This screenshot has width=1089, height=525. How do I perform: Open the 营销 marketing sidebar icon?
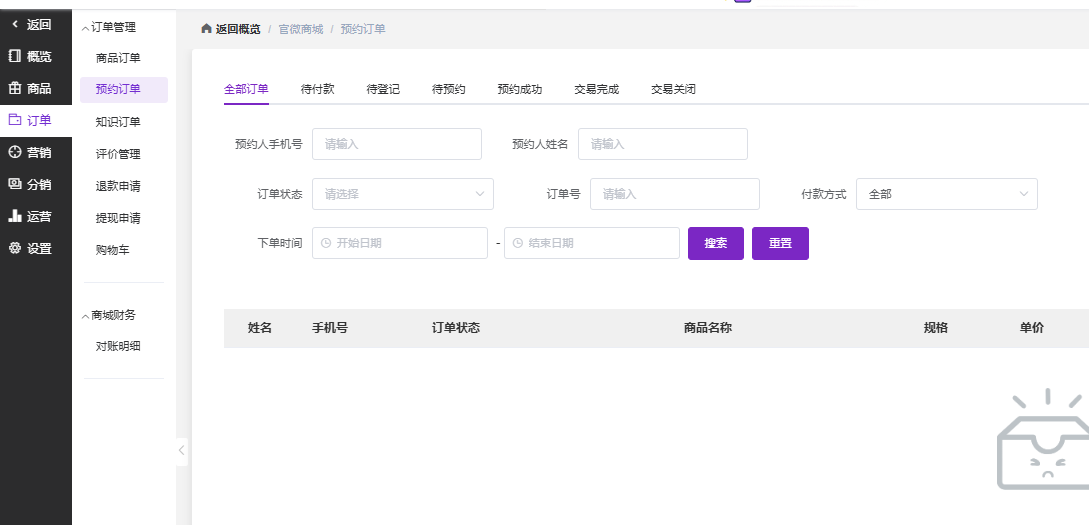(x=14, y=152)
